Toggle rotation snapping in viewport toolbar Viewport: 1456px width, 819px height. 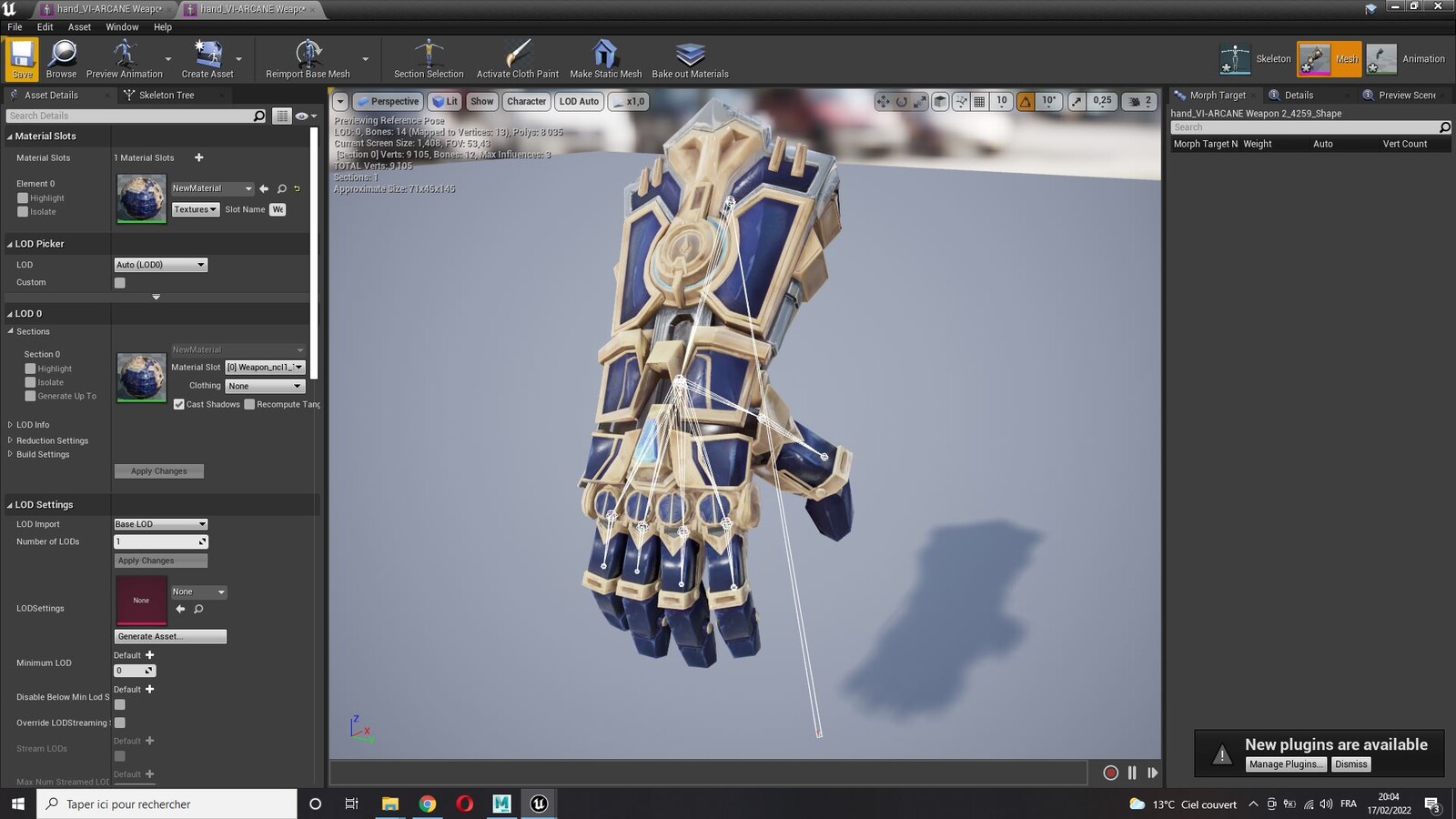[1026, 101]
